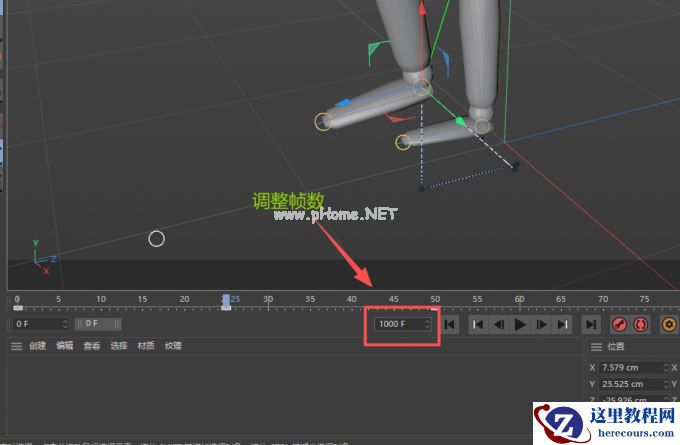680x445 pixels.
Task: Open the 材质 menu
Action: [x=146, y=346]
